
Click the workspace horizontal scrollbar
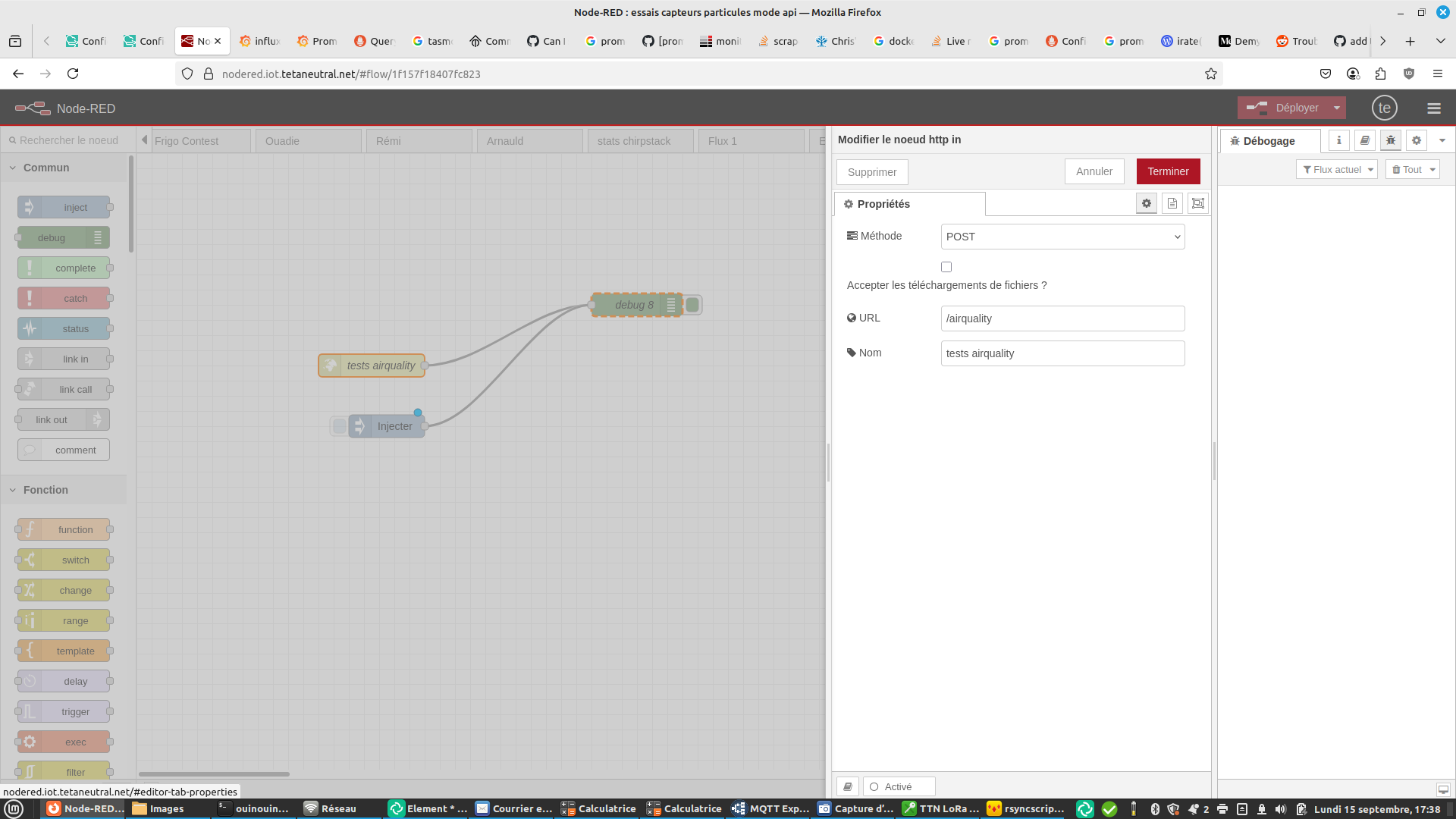[214, 774]
